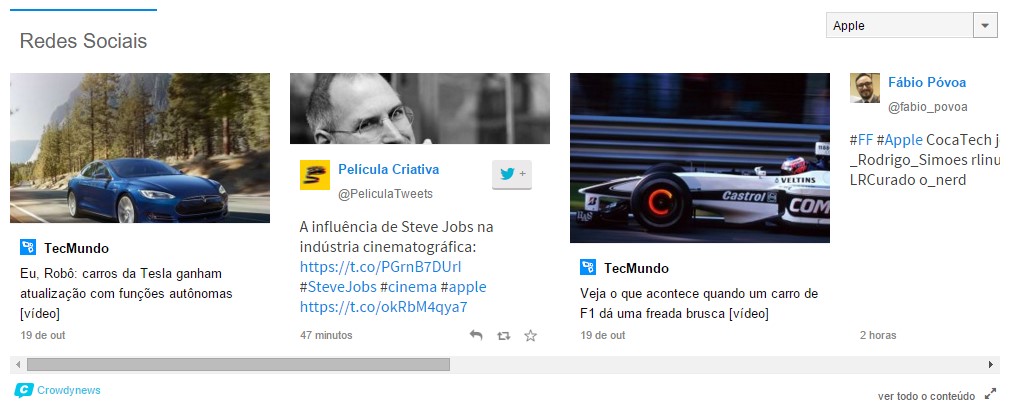This screenshot has height=414, width=1016.
Task: Click the Fábio Póvoa profile photo
Action: tap(865, 88)
